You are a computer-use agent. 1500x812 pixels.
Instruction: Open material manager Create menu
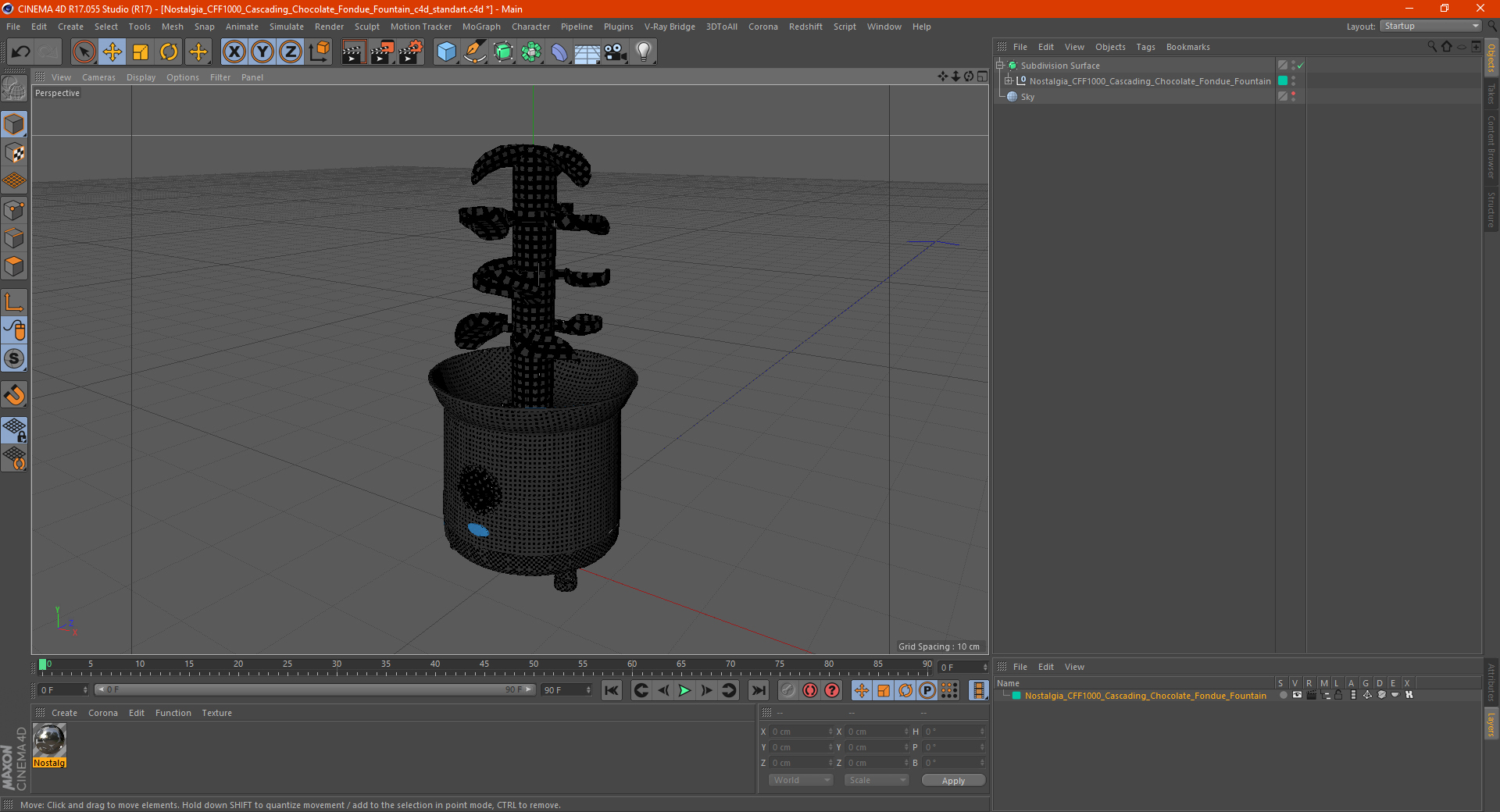click(64, 713)
